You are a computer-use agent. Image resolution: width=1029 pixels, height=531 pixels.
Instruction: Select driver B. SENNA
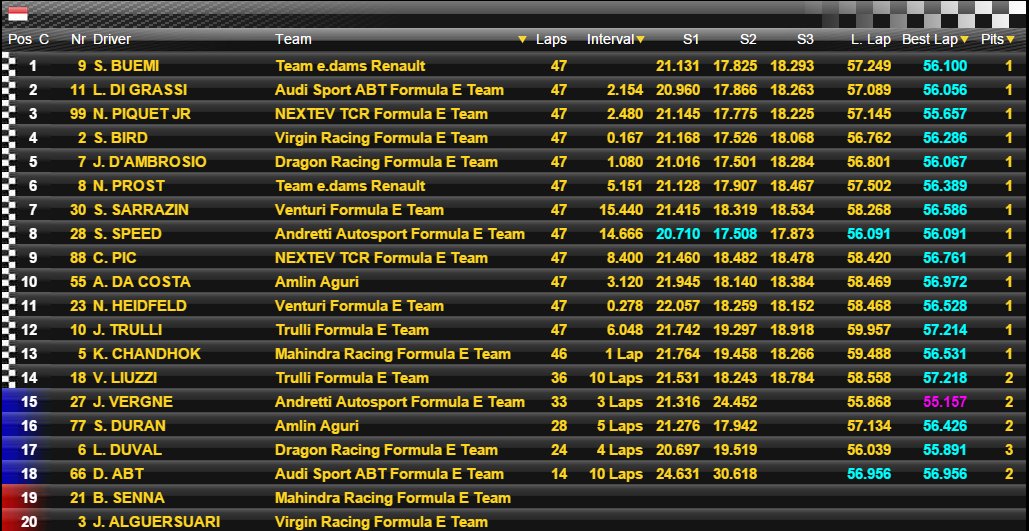(x=129, y=498)
